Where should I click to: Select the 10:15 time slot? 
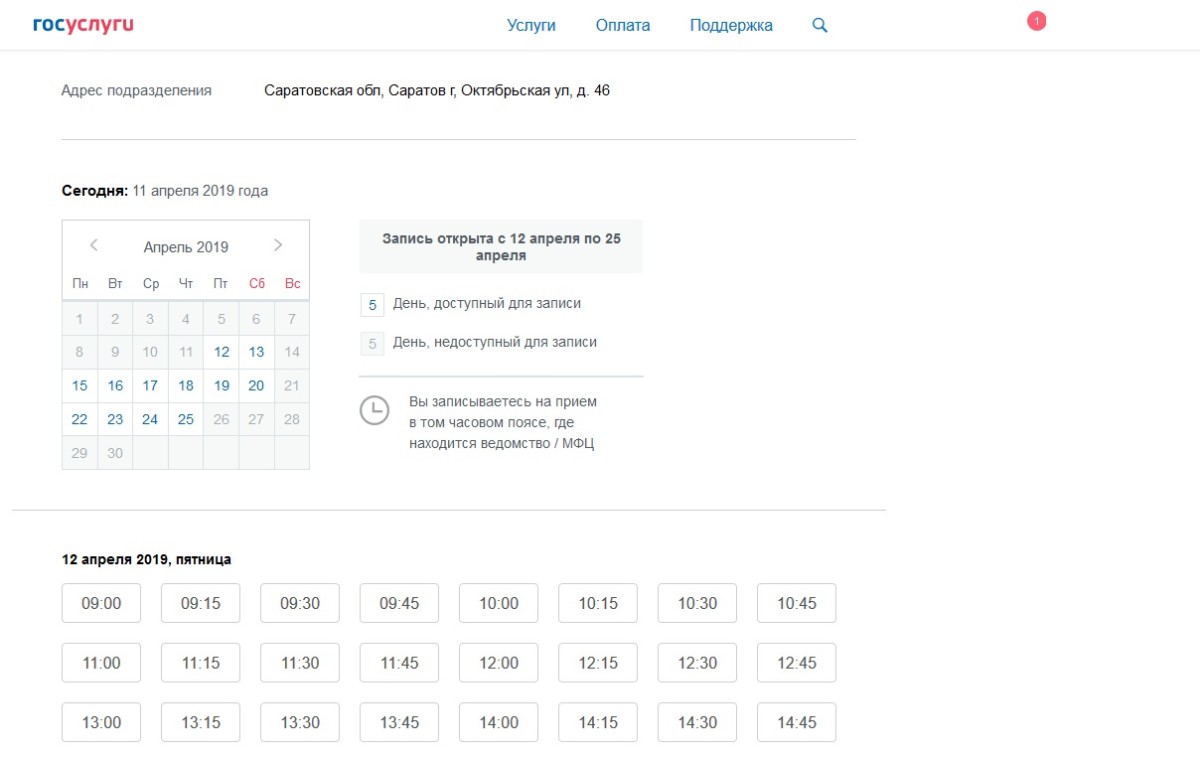point(598,603)
